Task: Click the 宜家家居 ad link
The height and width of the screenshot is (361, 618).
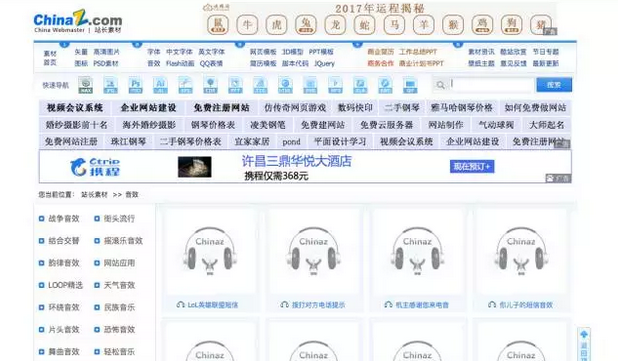Action: 252,141
